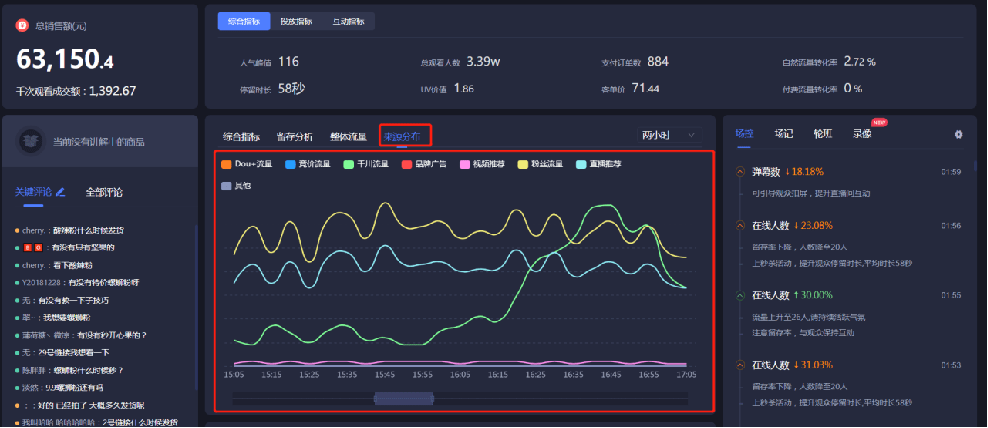Click the 弹幕数 down-trend circle icon
The width and height of the screenshot is (988, 428).
point(740,172)
